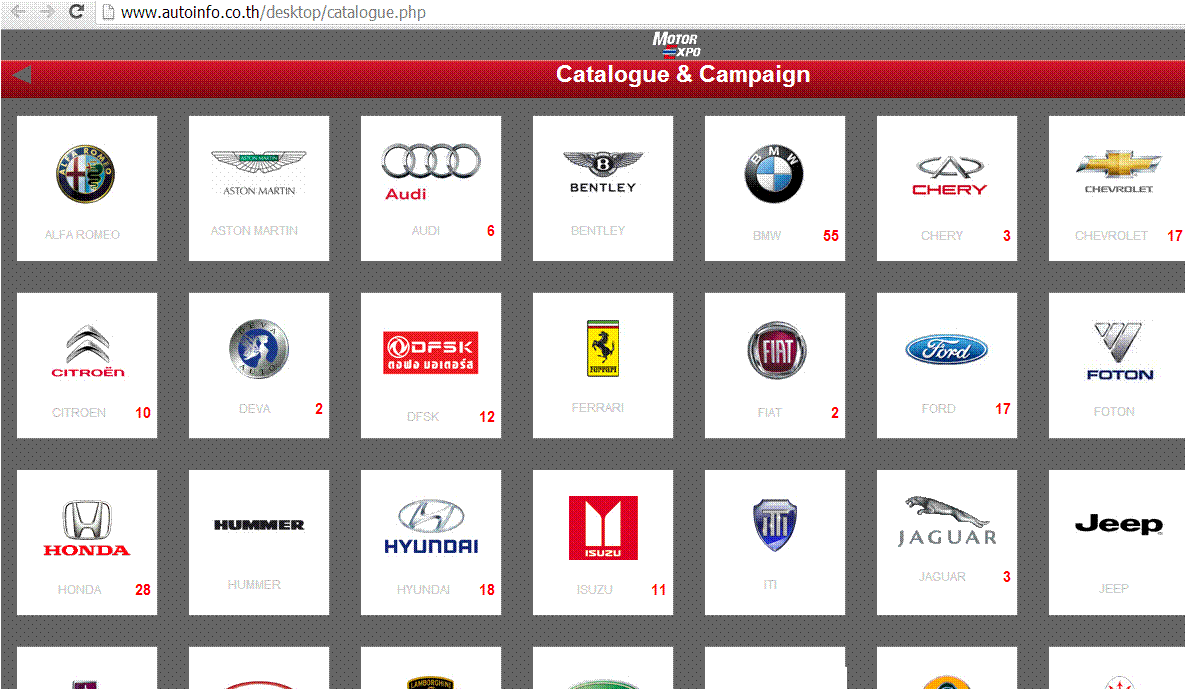Click the Motor Expo logo
The width and height of the screenshot is (1186, 690).
click(676, 45)
